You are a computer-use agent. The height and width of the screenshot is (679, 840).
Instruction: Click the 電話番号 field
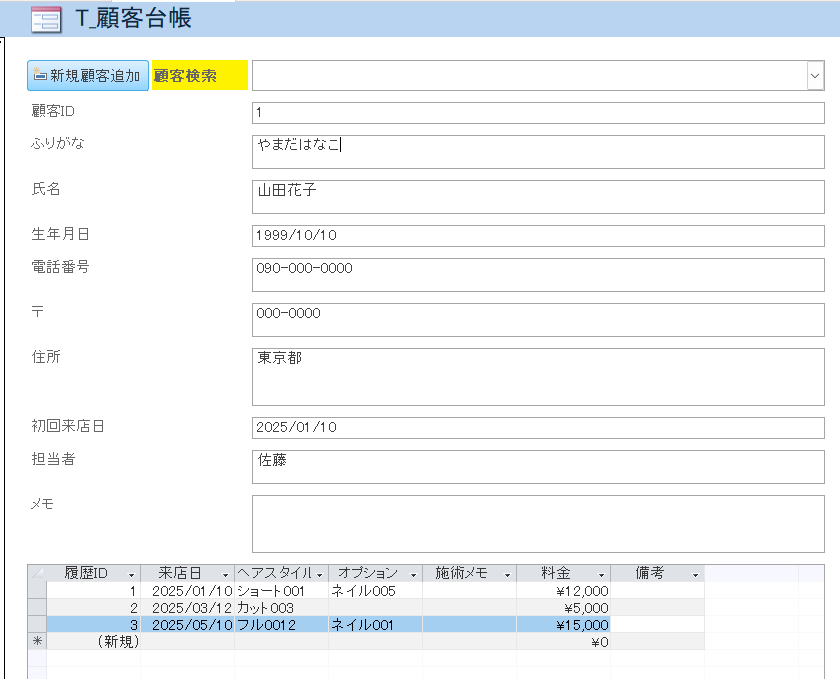tap(537, 275)
